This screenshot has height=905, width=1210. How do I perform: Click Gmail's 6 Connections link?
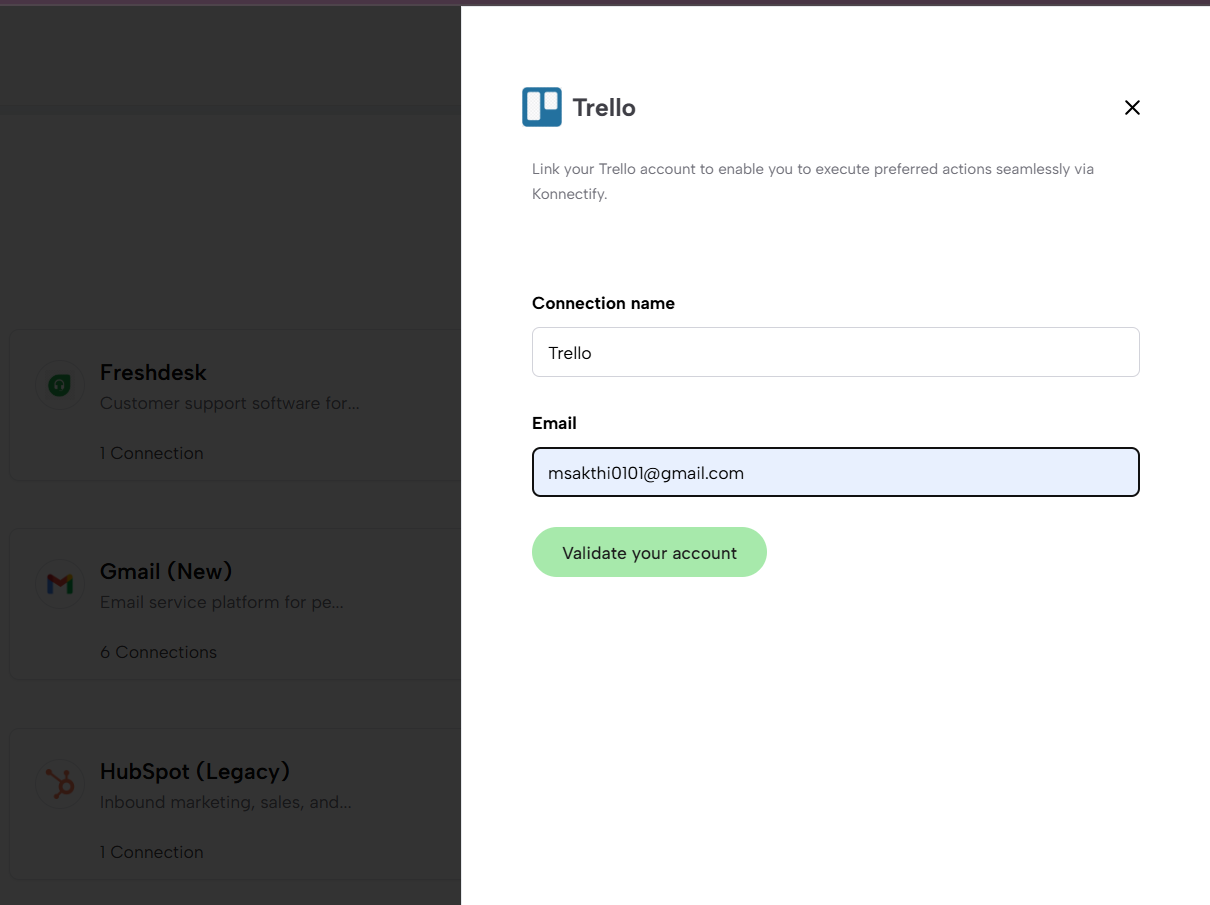tap(158, 652)
